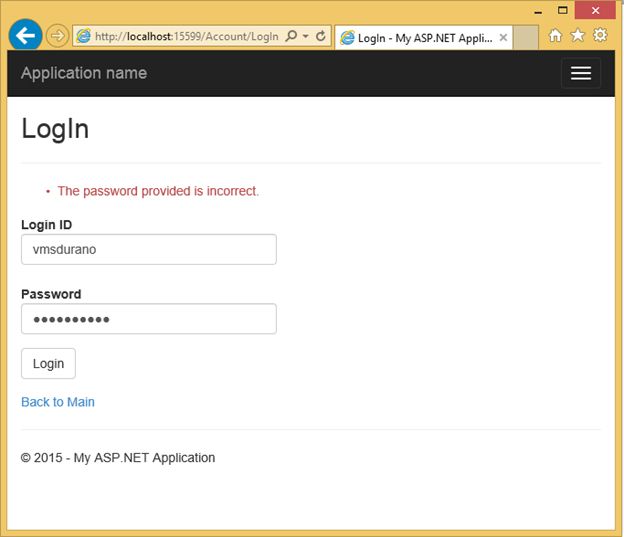The height and width of the screenshot is (537, 624).
Task: Click into the Password field
Action: click(149, 319)
